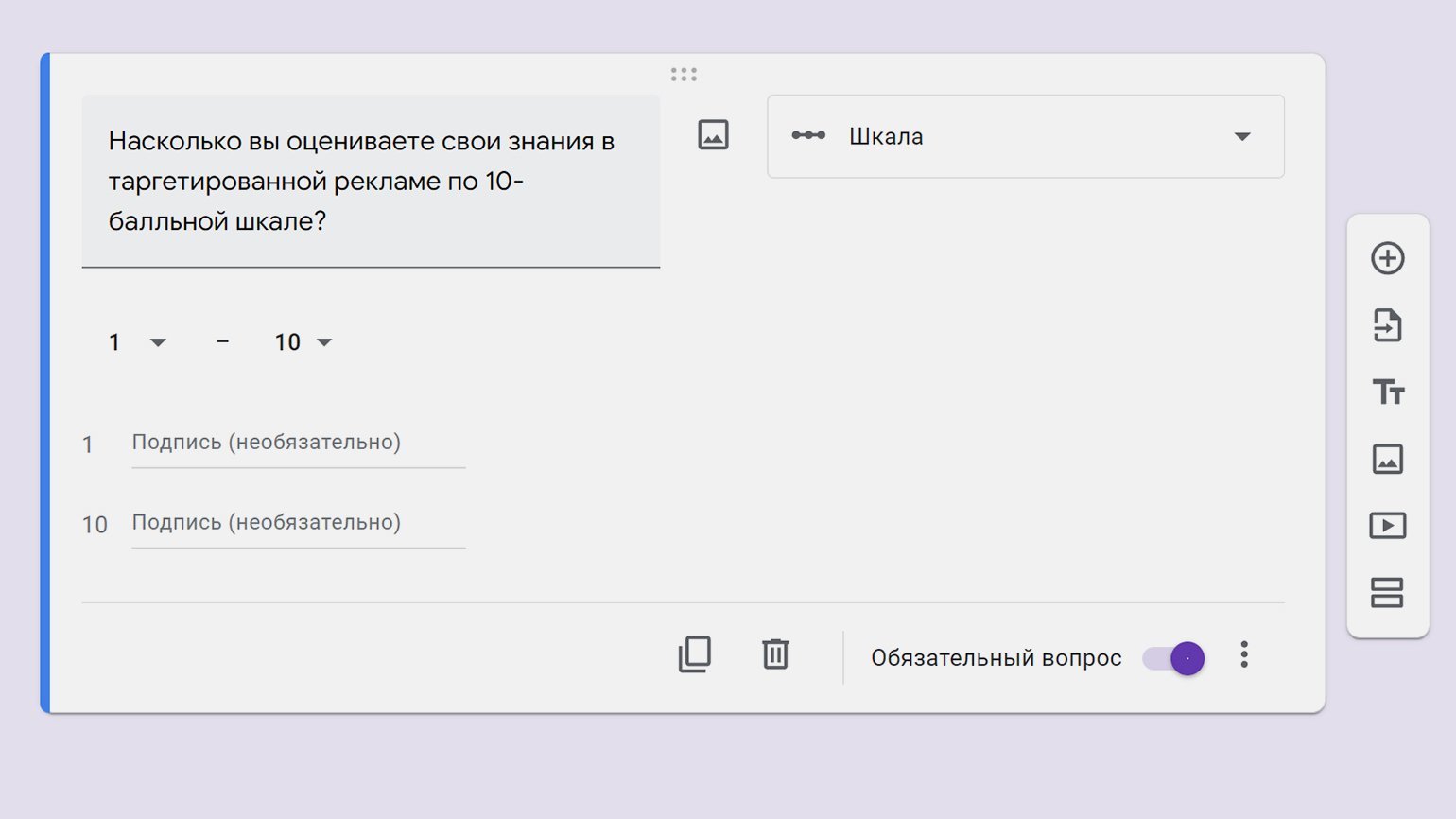Image resolution: width=1456 pixels, height=819 pixels.
Task: Open more options three-dot menu
Action: pyautogui.click(x=1244, y=654)
